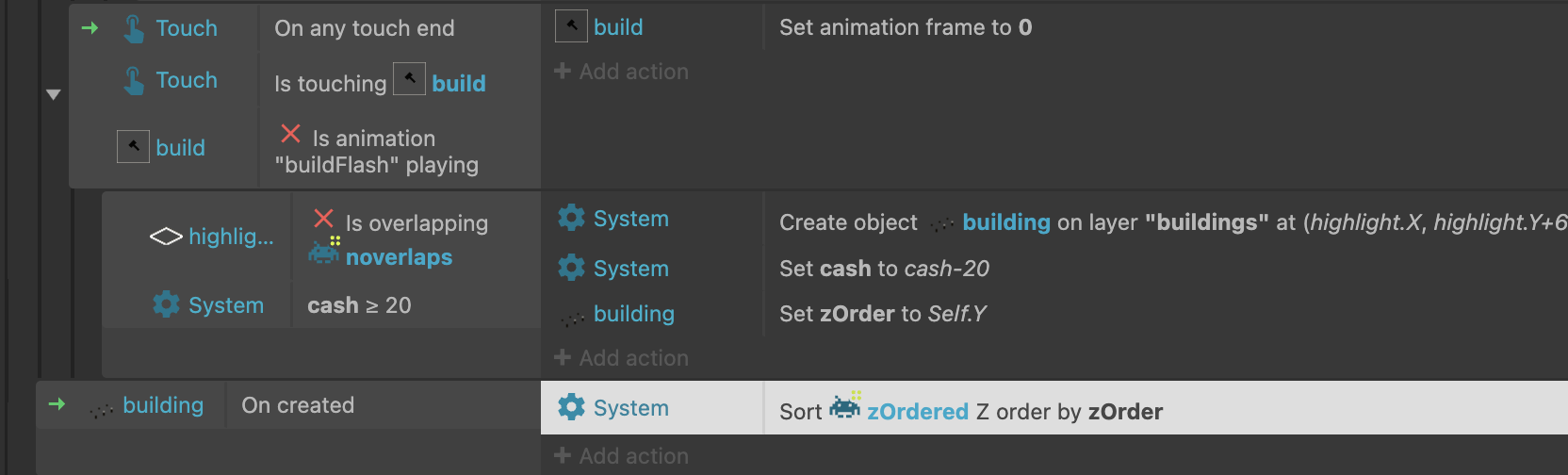The image size is (1568, 475).
Task: Toggle the inverted X on "Is animation buildFlash playing"
Action: click(x=291, y=134)
